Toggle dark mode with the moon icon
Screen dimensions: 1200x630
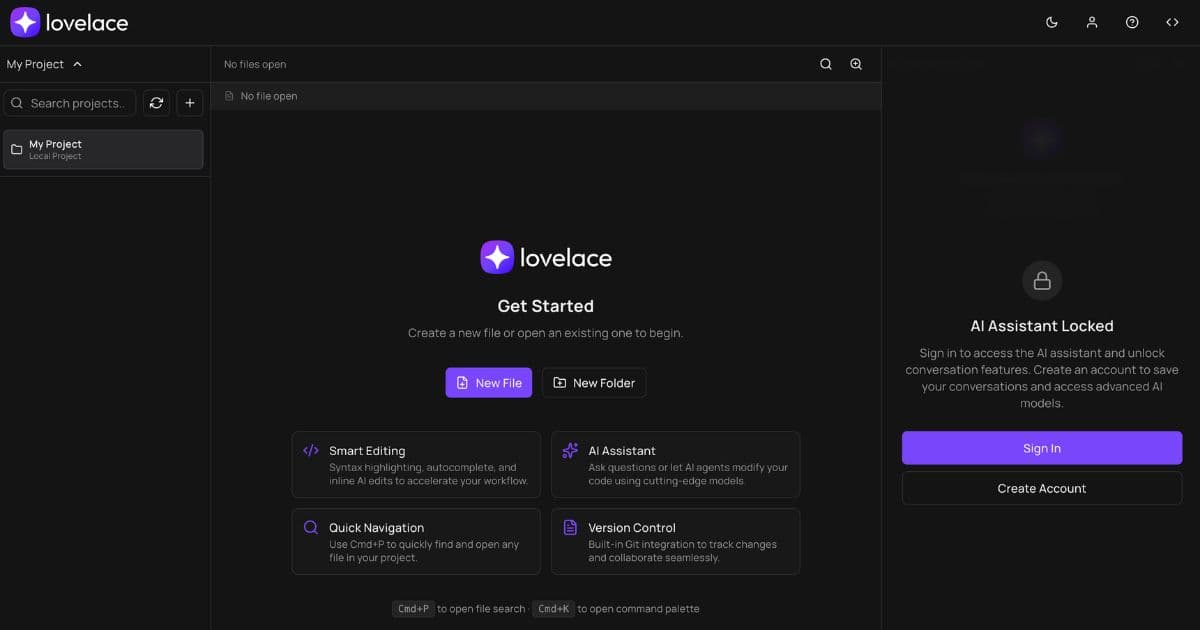(x=1051, y=22)
